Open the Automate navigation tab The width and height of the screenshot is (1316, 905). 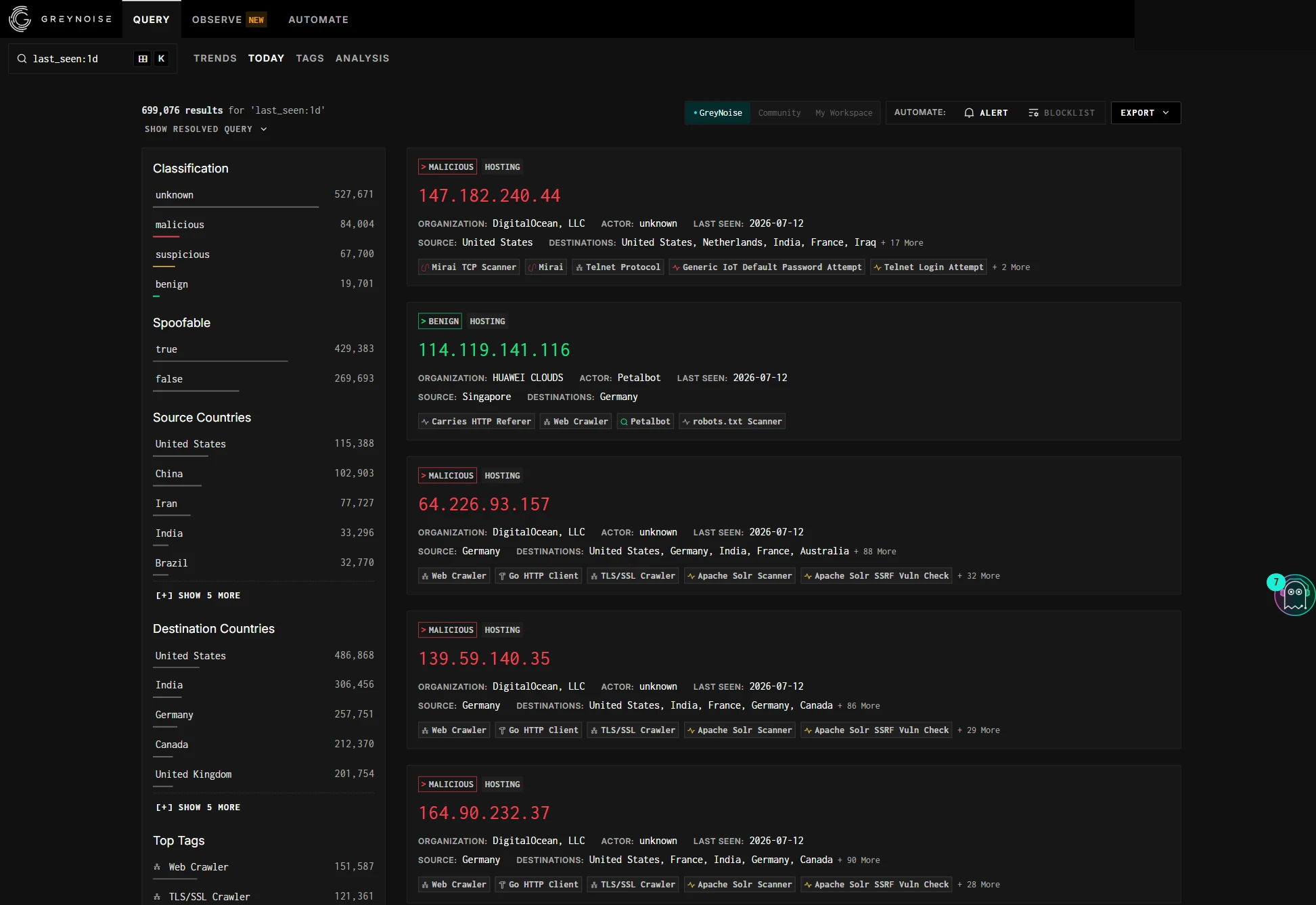coord(319,20)
